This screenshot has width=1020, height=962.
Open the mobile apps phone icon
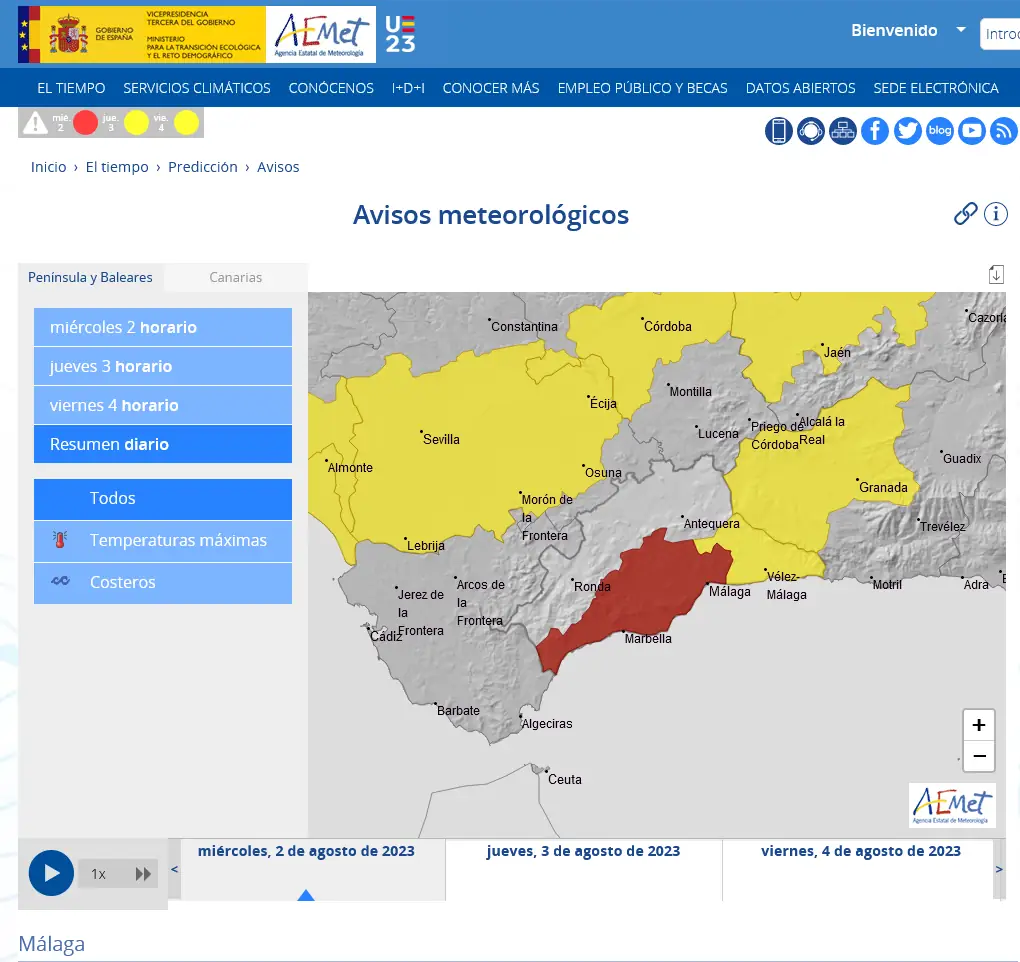[x=779, y=131]
